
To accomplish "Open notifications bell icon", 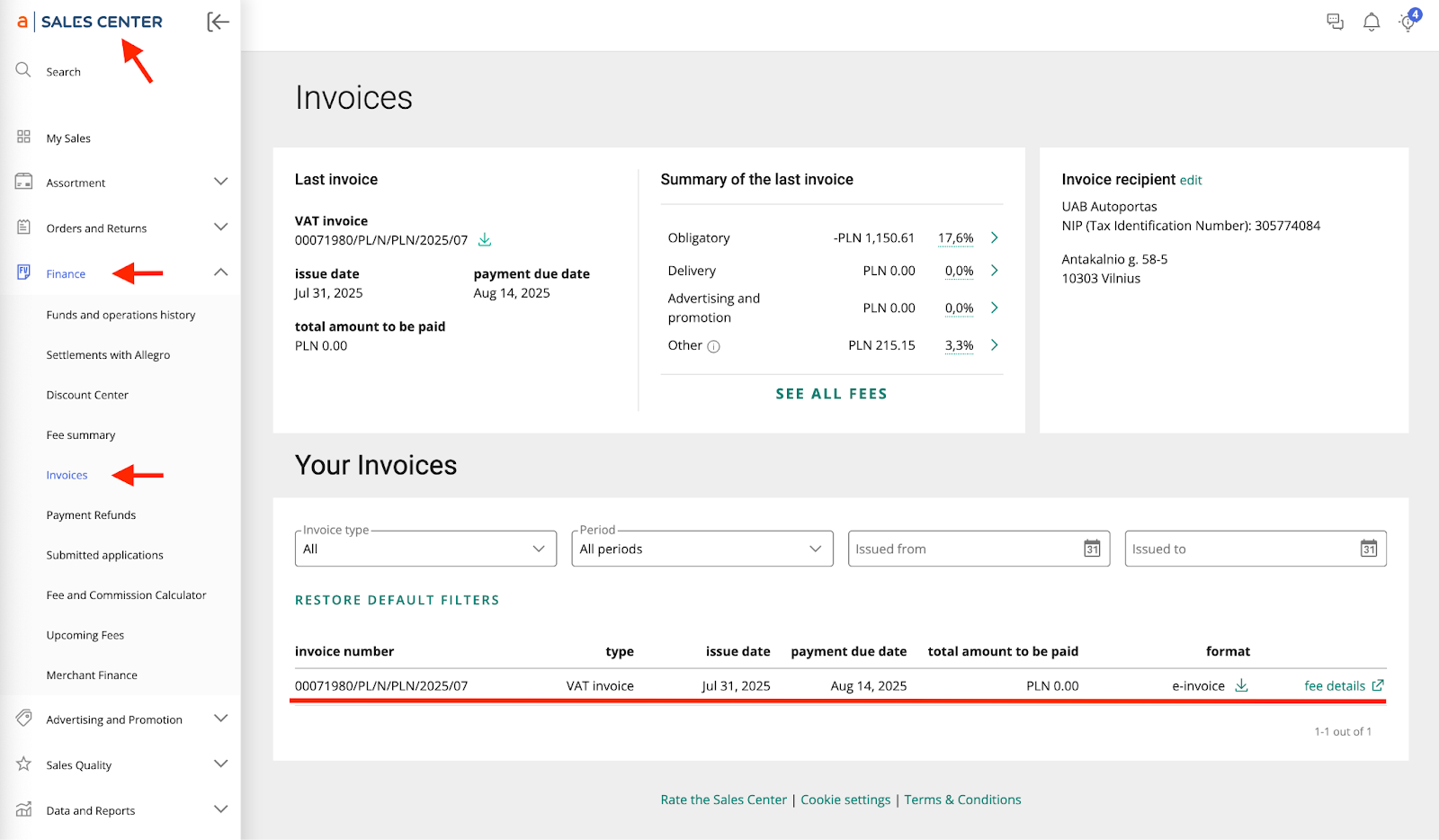I will coord(1372,22).
